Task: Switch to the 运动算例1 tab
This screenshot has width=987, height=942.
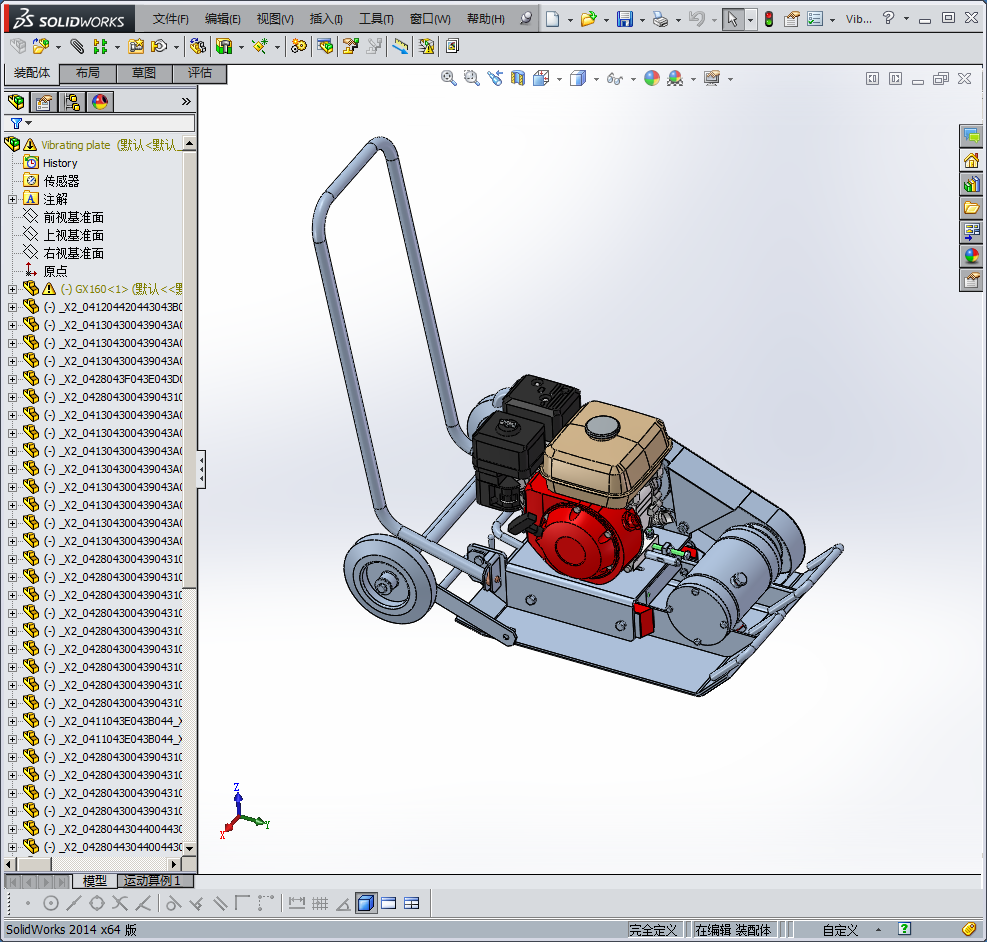Action: point(152,881)
